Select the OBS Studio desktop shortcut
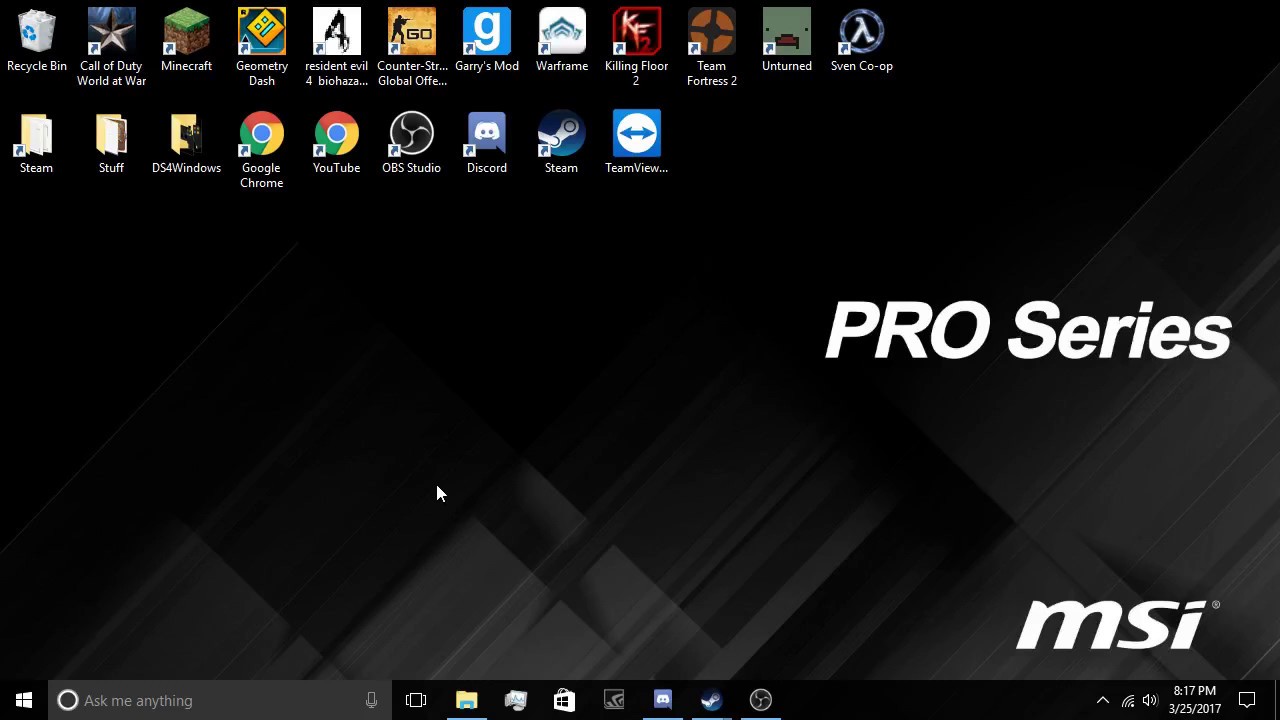Screen dimensions: 1280x720 (411, 143)
